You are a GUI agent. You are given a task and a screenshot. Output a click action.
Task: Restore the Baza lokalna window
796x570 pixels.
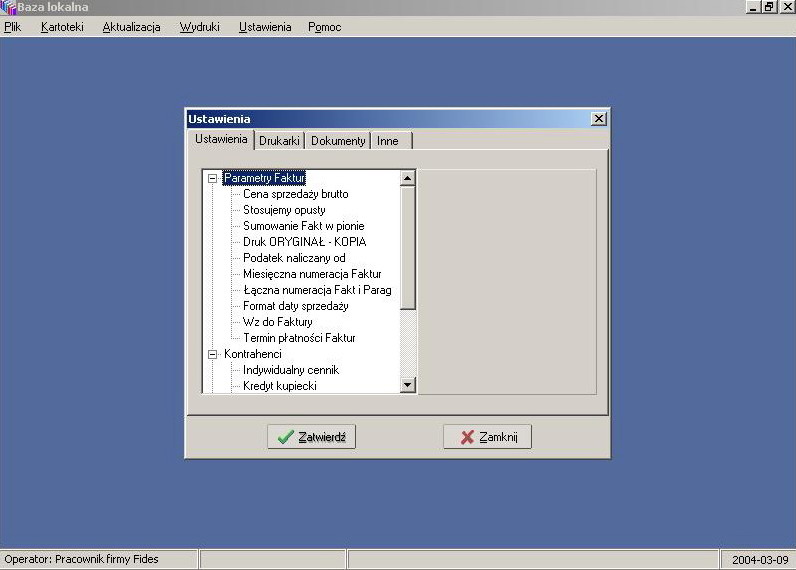pos(769,7)
